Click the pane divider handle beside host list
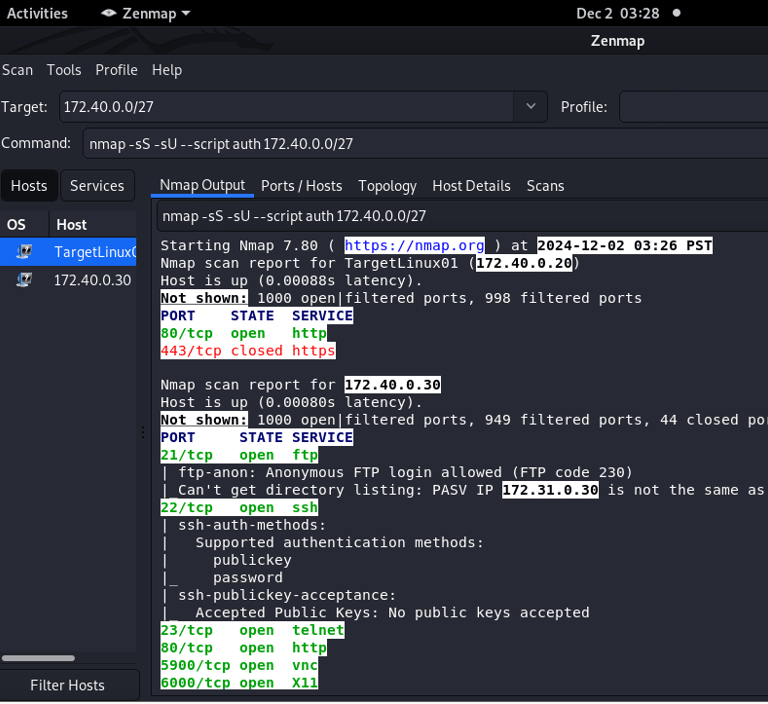This screenshot has width=768, height=704. pyautogui.click(x=143, y=432)
